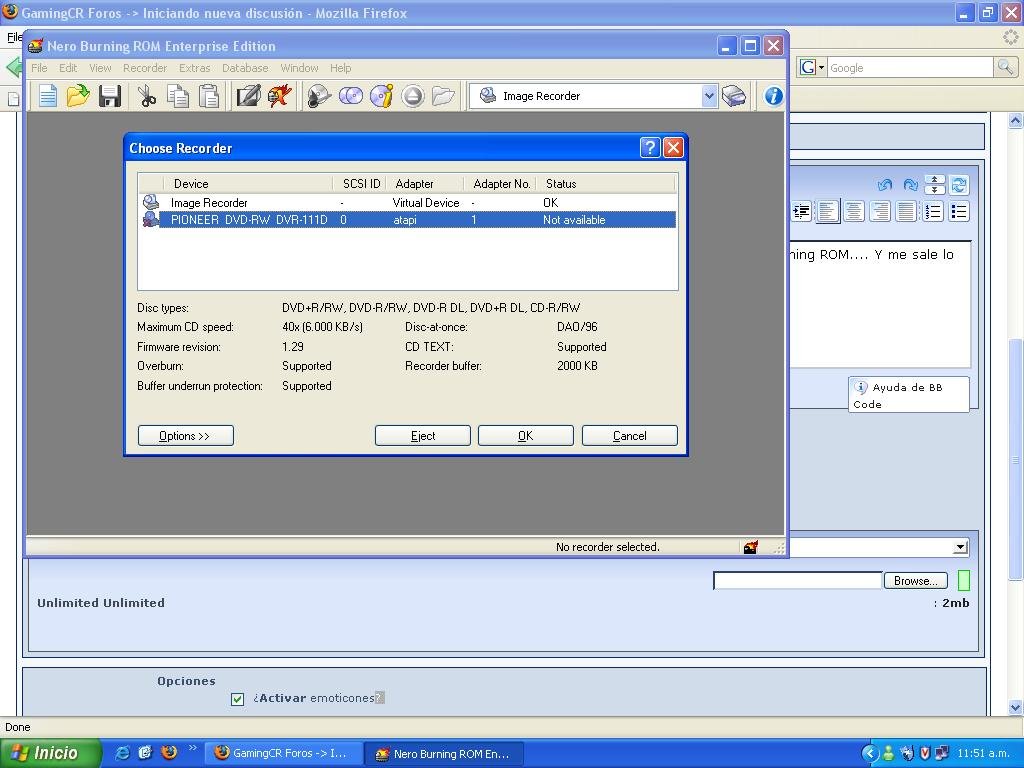This screenshot has width=1024, height=768.
Task: Click the Eject disc toolbar icon
Action: [x=413, y=96]
